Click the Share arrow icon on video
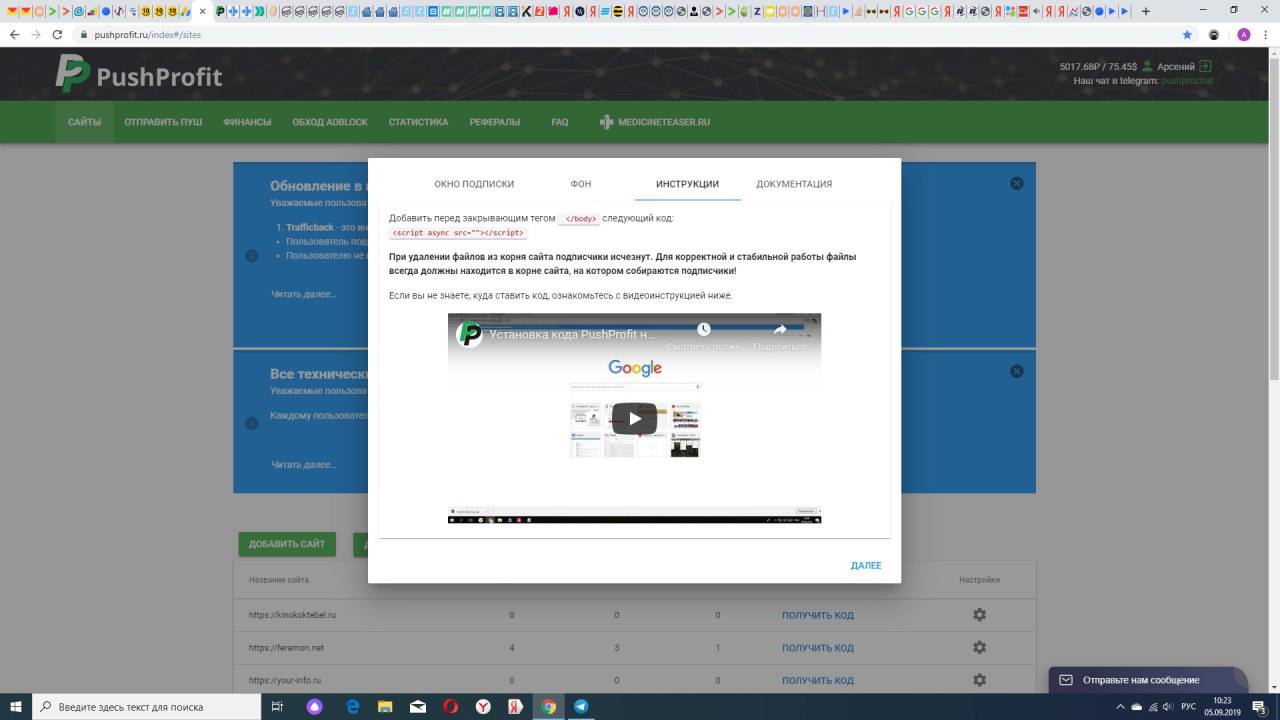Viewport: 1280px width, 720px height. click(x=779, y=329)
